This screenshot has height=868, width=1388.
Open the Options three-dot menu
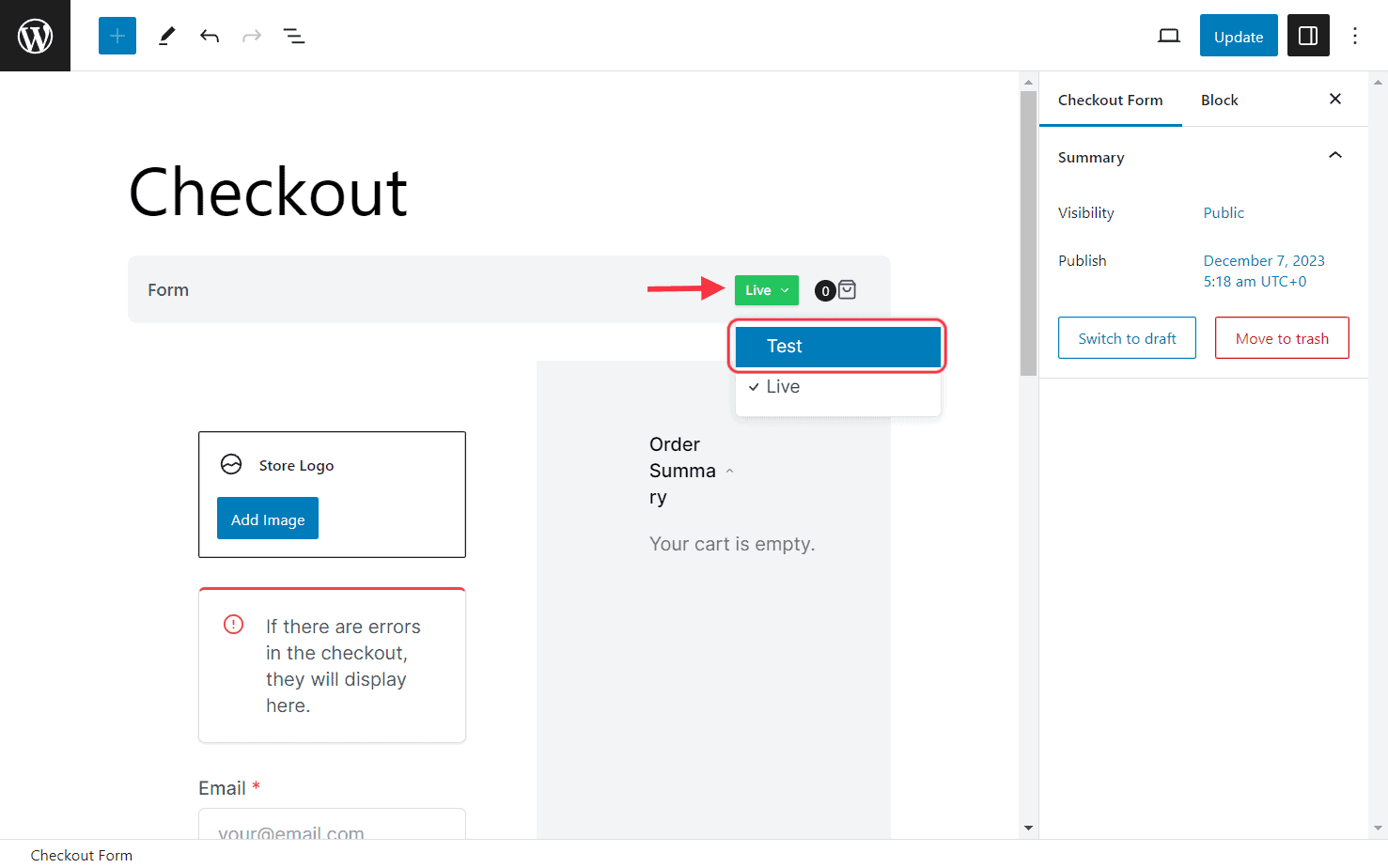pyautogui.click(x=1354, y=35)
